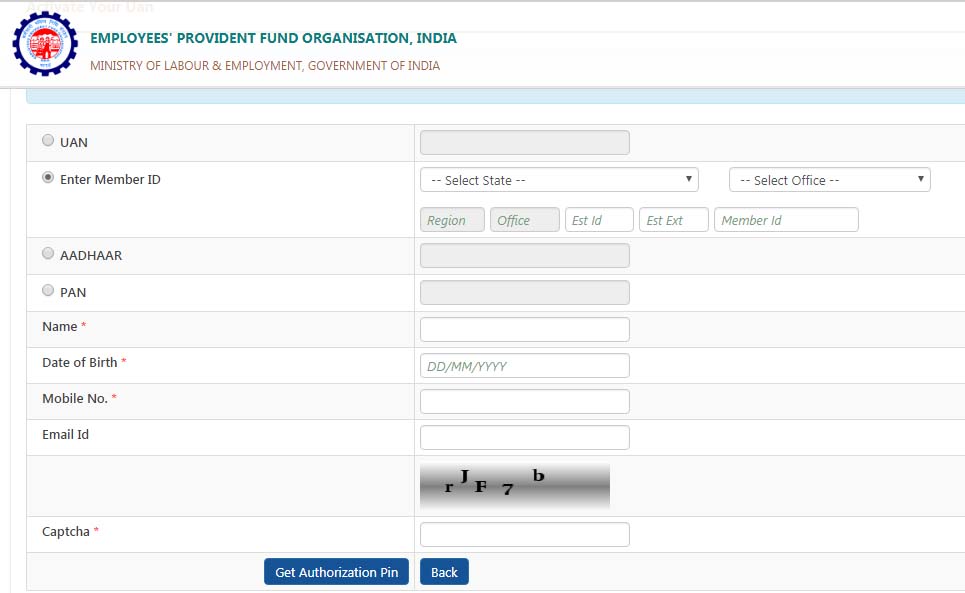Choose the PAN radio option
The height and width of the screenshot is (593, 965).
click(x=48, y=290)
